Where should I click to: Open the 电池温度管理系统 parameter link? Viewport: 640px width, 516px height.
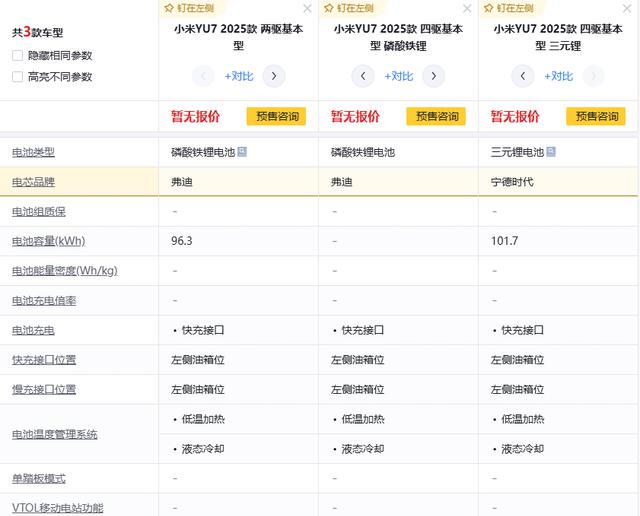(55, 434)
